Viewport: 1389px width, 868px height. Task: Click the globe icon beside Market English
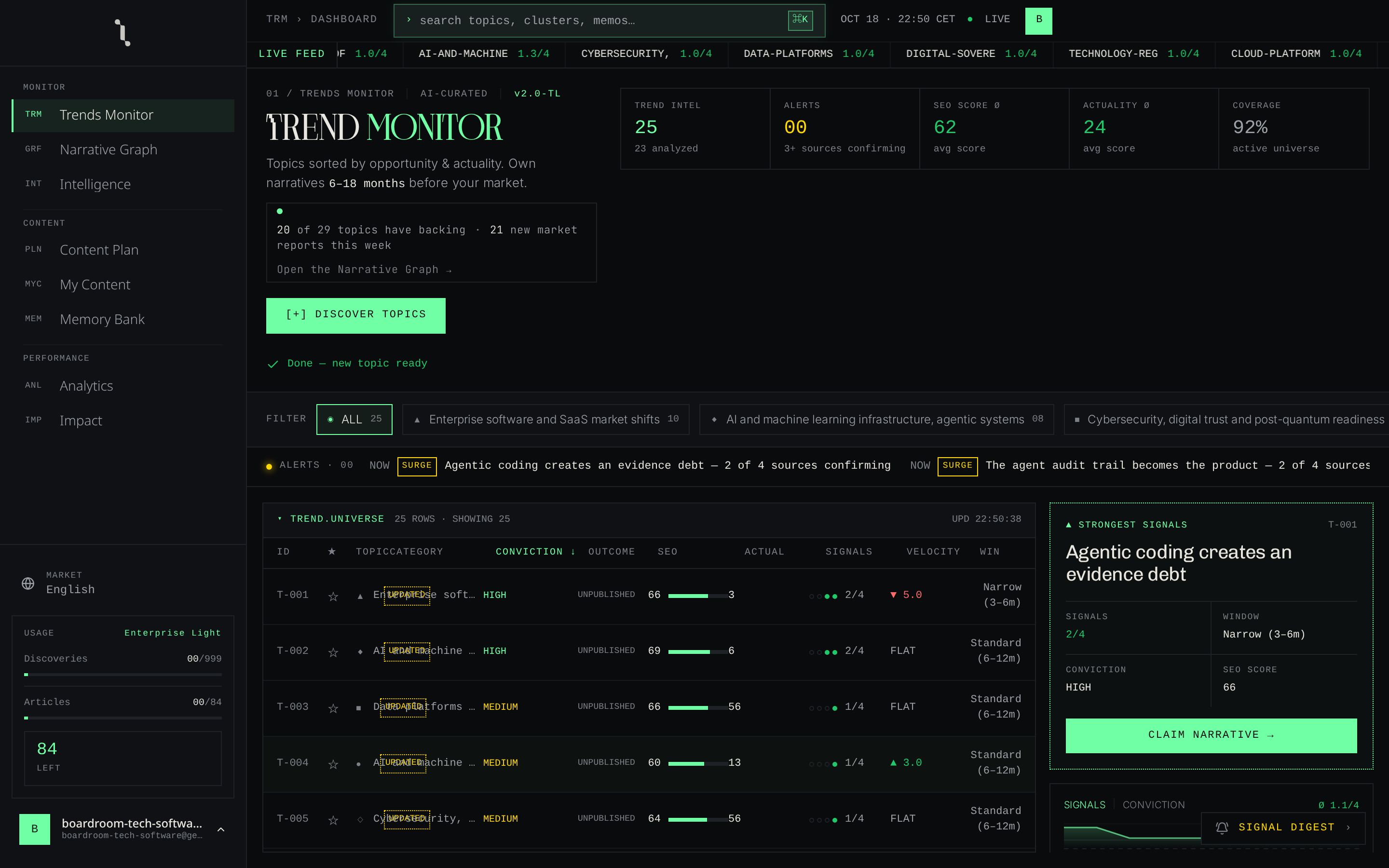[28, 583]
